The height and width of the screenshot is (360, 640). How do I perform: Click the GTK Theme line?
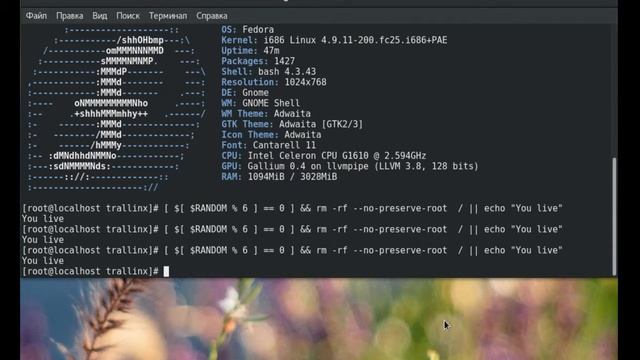[x=292, y=124]
